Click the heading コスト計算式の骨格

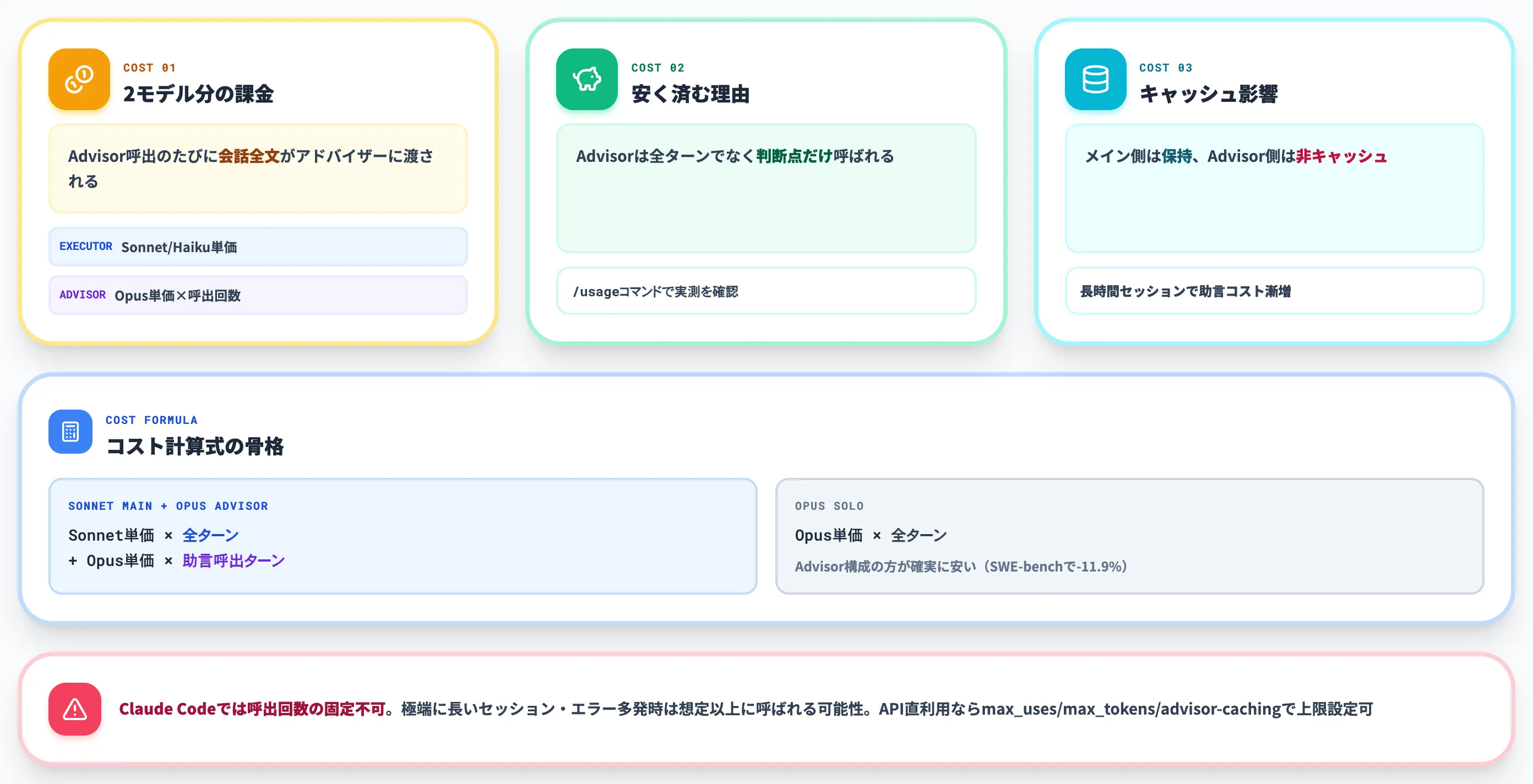[194, 446]
